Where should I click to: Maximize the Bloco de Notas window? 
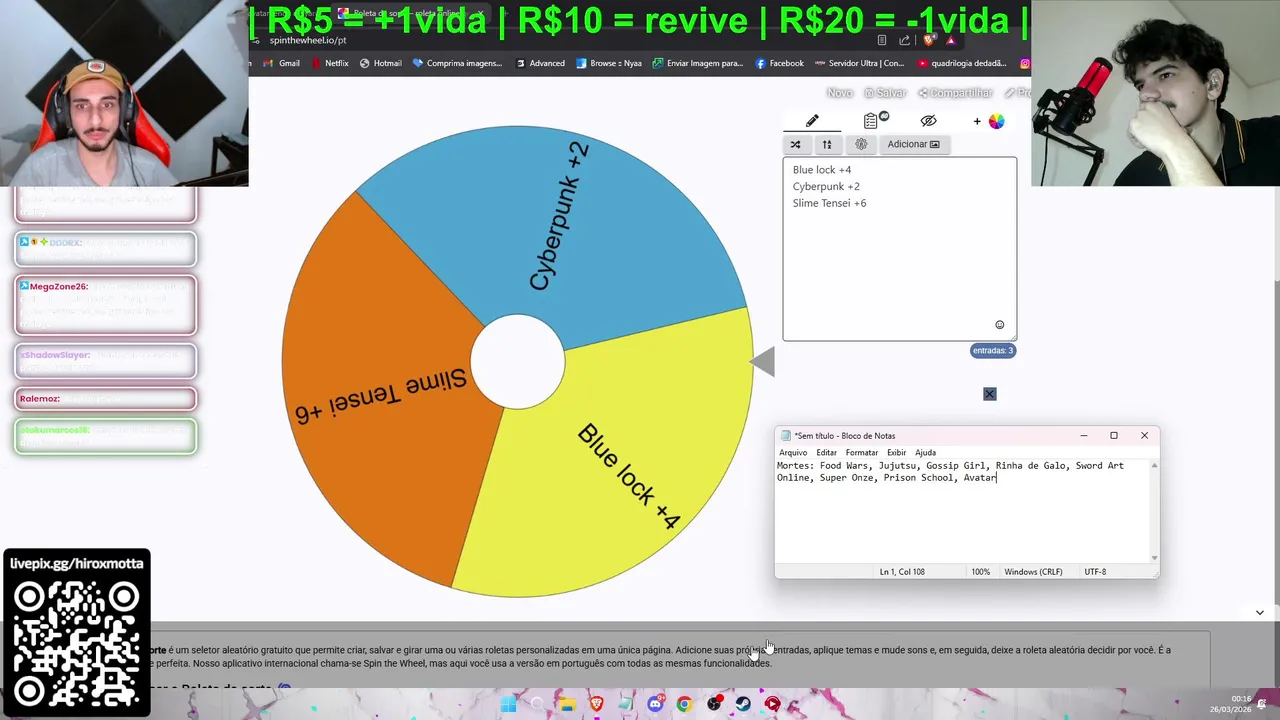[1114, 435]
